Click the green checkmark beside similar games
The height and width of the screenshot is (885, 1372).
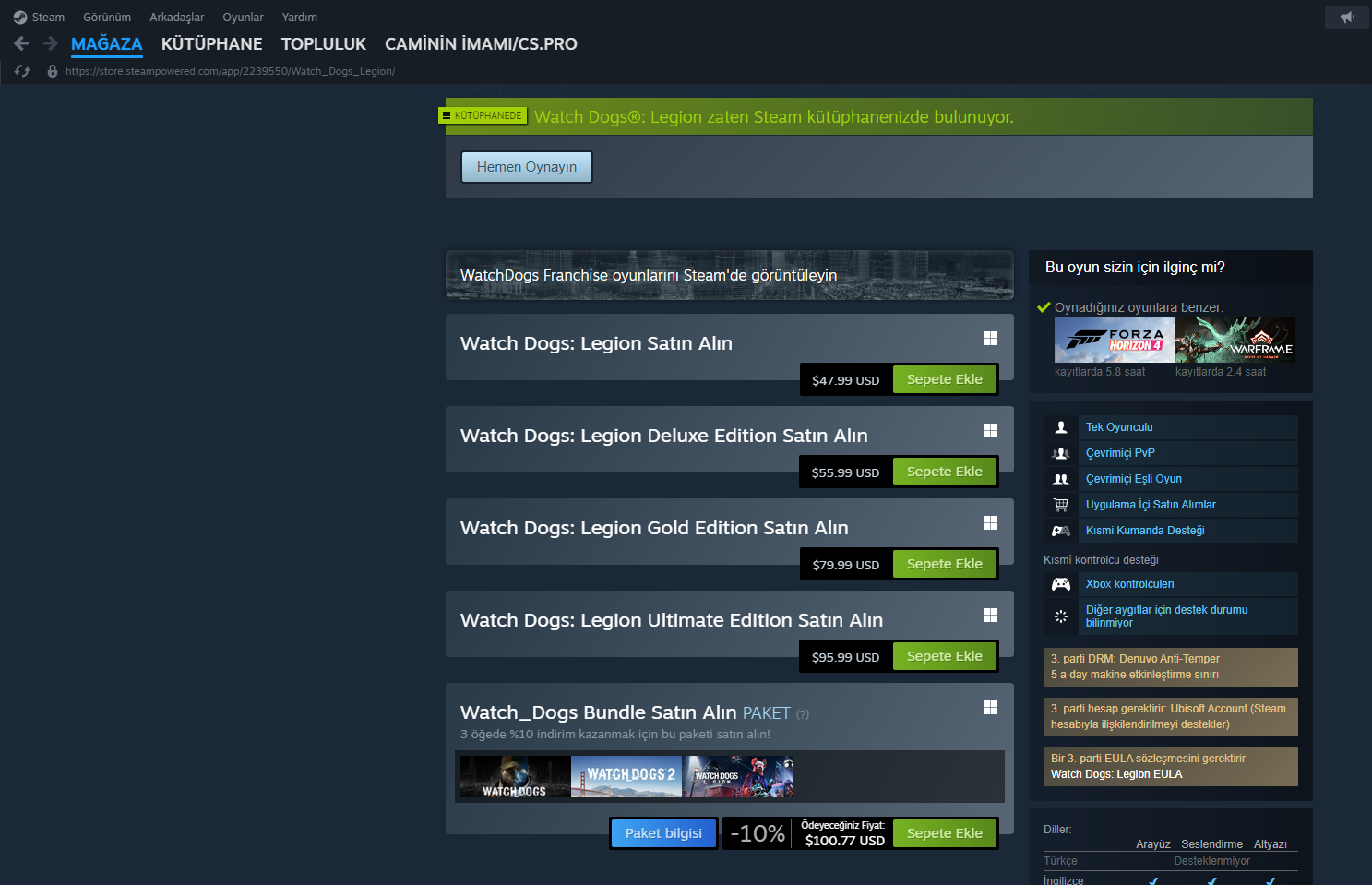(x=1044, y=307)
